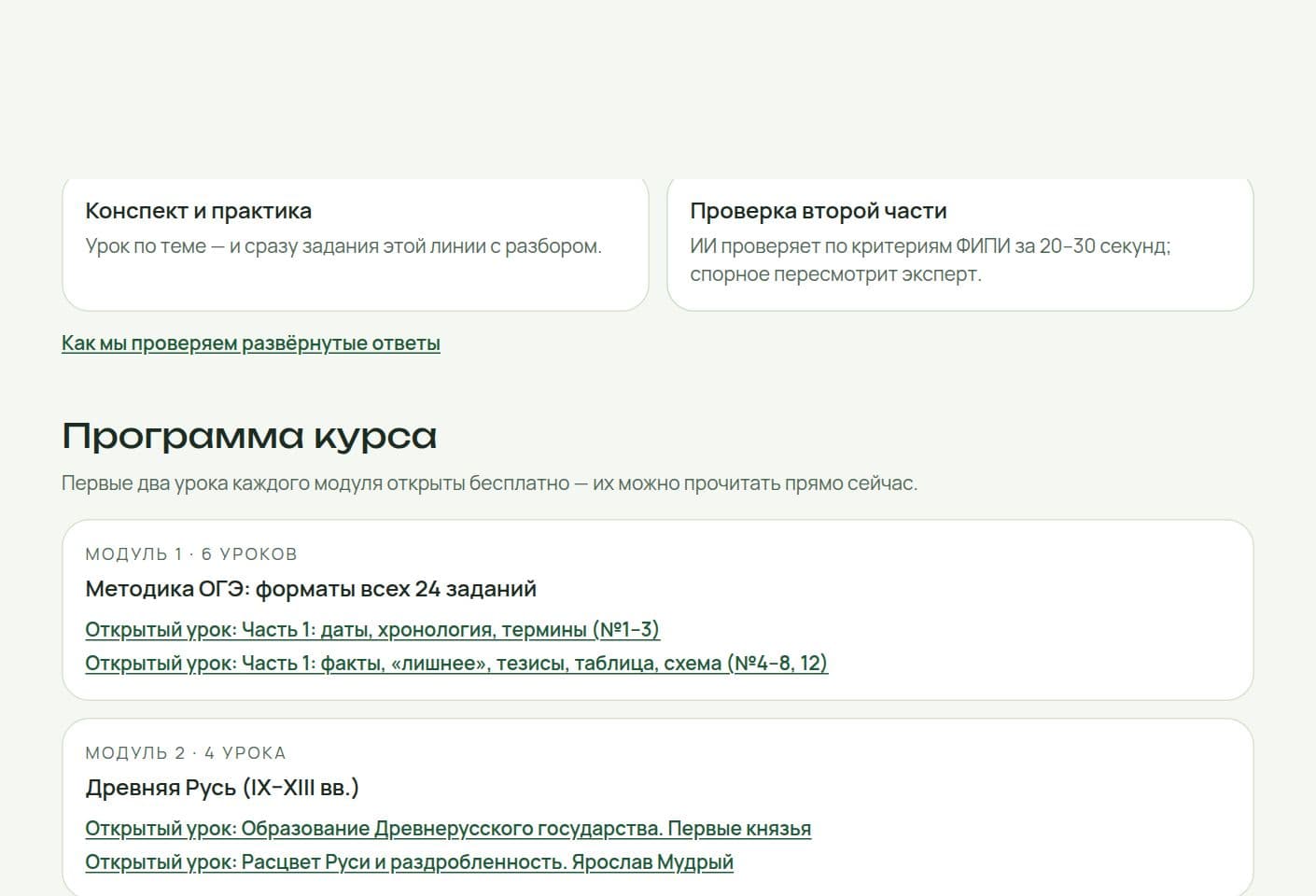The width and height of the screenshot is (1316, 896).
Task: Open link "Как мы проверяем развёрнутые ответы"
Action: point(251,343)
